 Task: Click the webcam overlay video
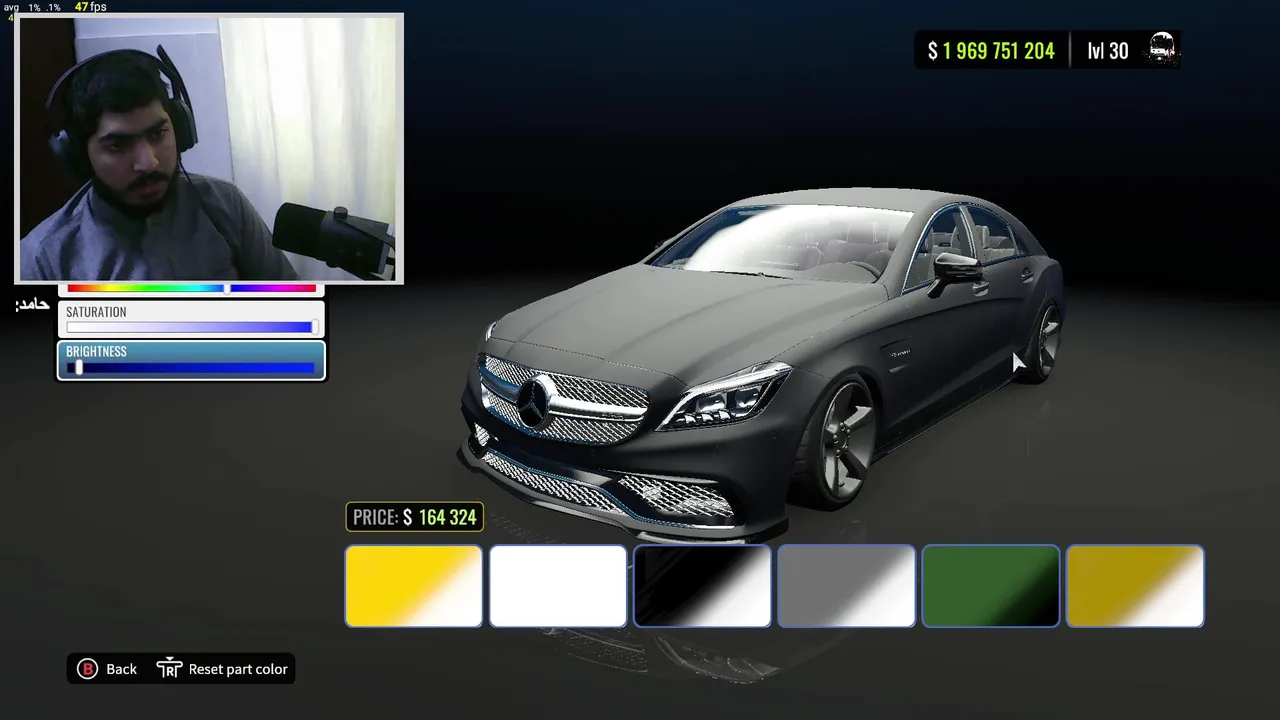click(208, 148)
